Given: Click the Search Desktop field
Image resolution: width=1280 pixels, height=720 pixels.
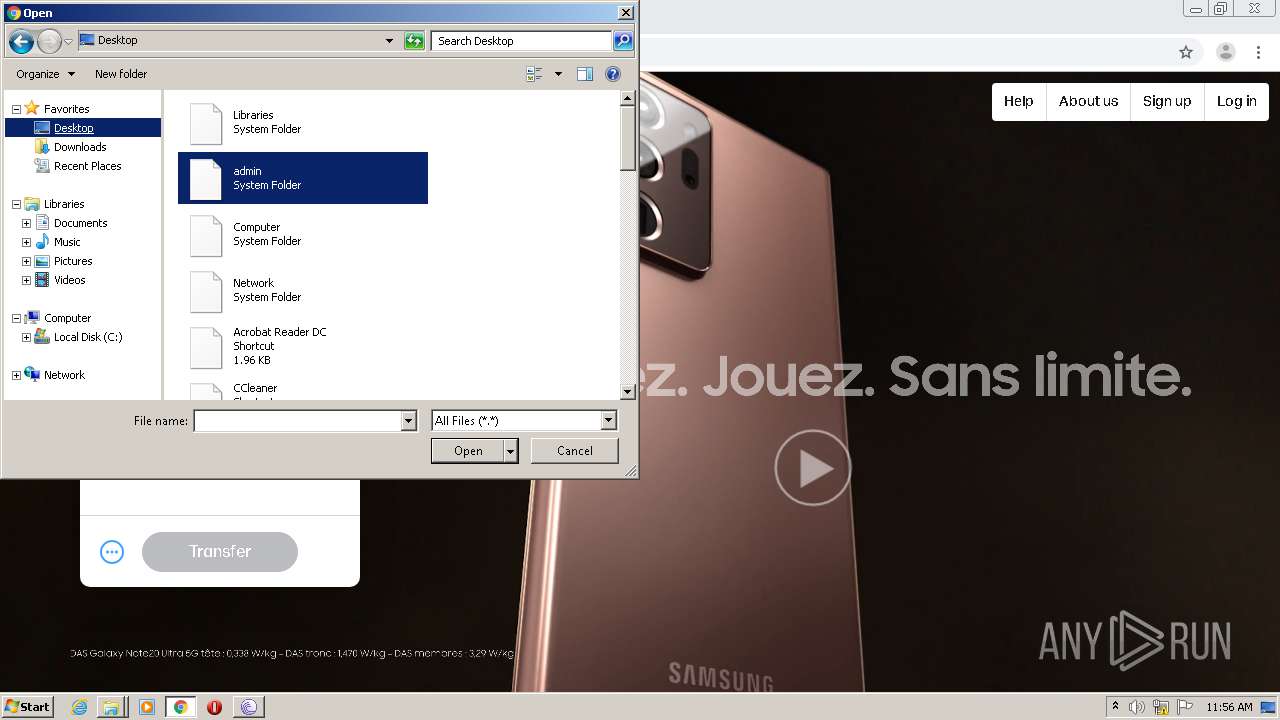Looking at the screenshot, I should tap(522, 41).
